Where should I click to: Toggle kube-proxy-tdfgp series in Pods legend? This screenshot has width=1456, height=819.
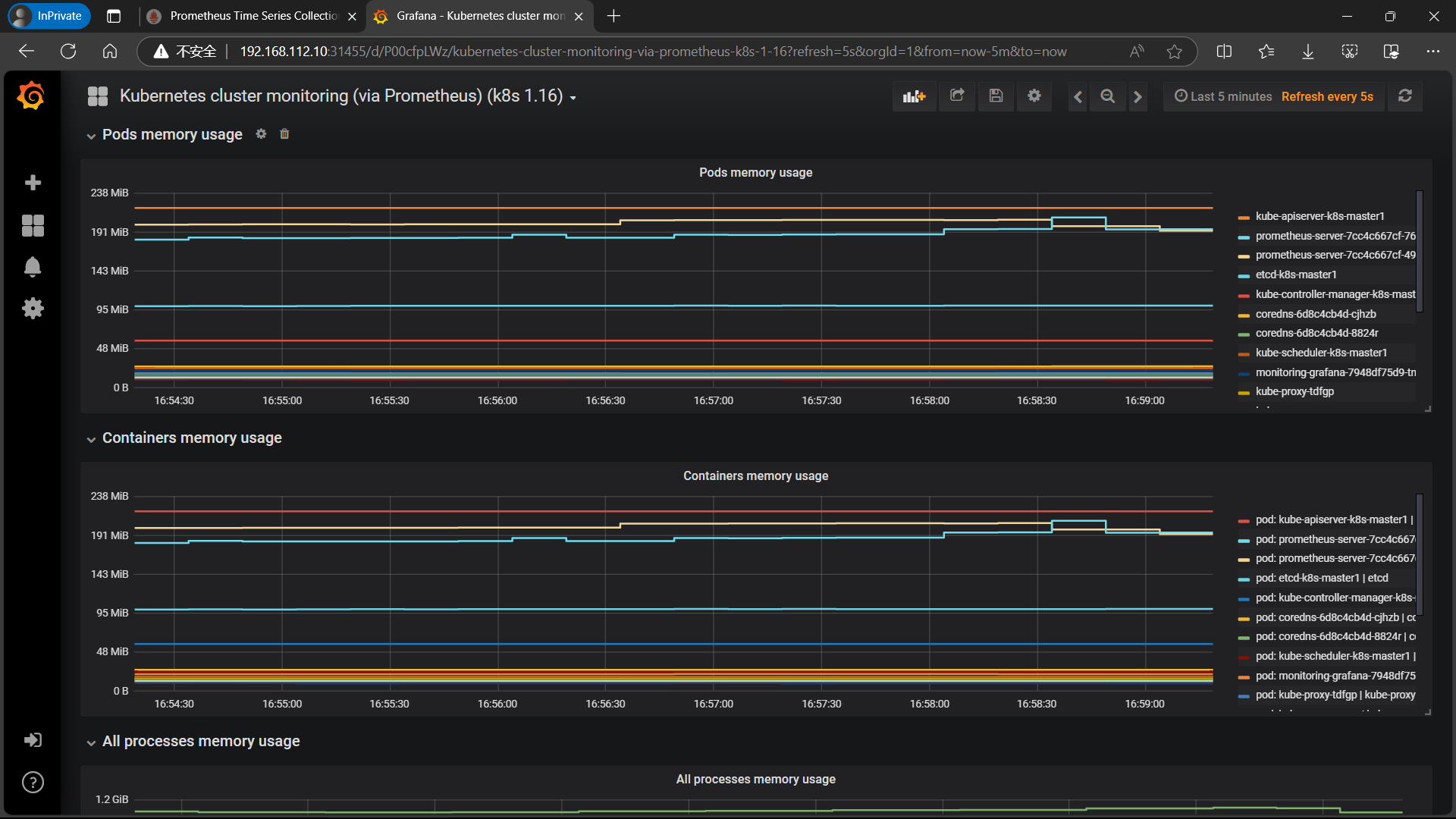tap(1294, 391)
